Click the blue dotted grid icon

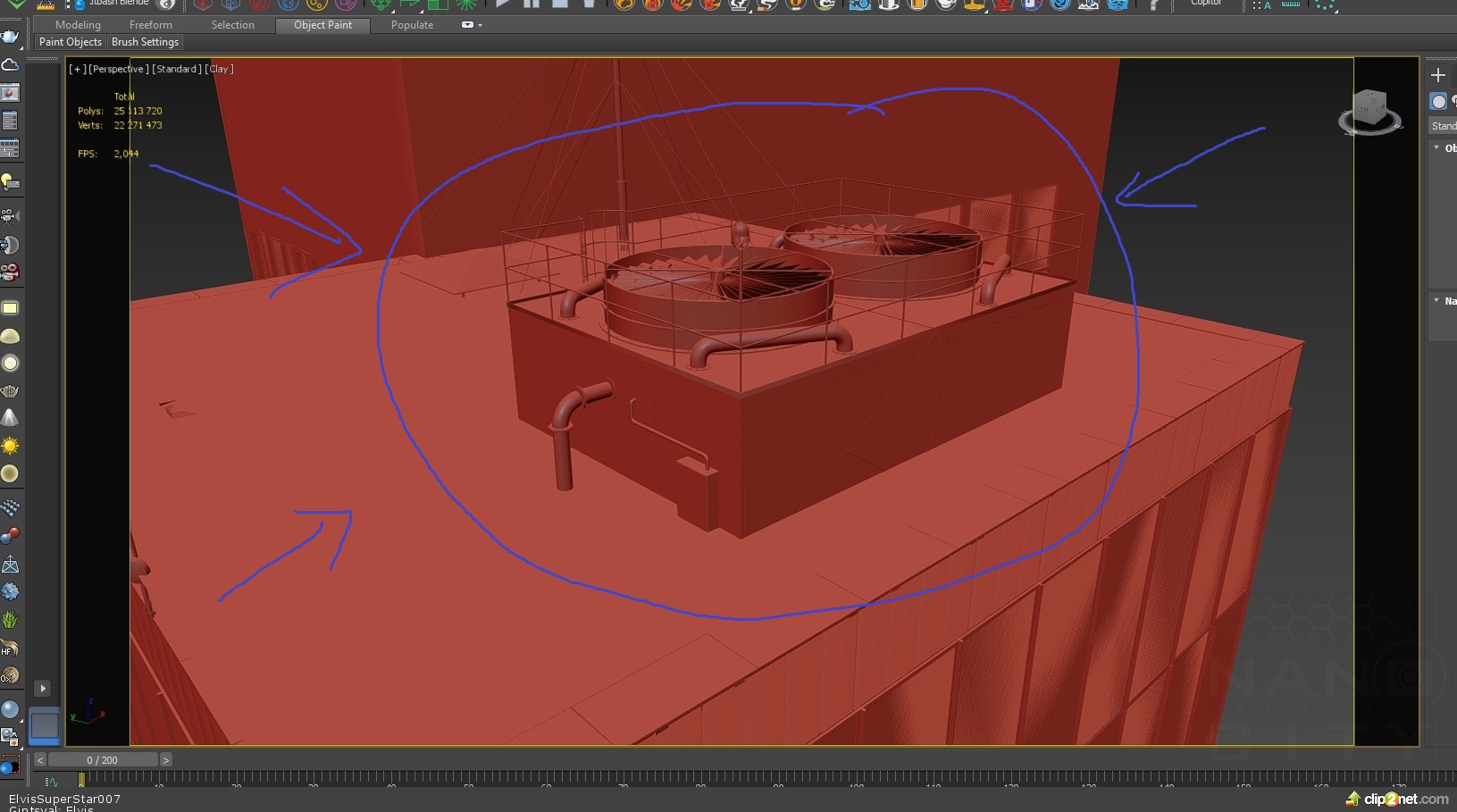[10, 508]
